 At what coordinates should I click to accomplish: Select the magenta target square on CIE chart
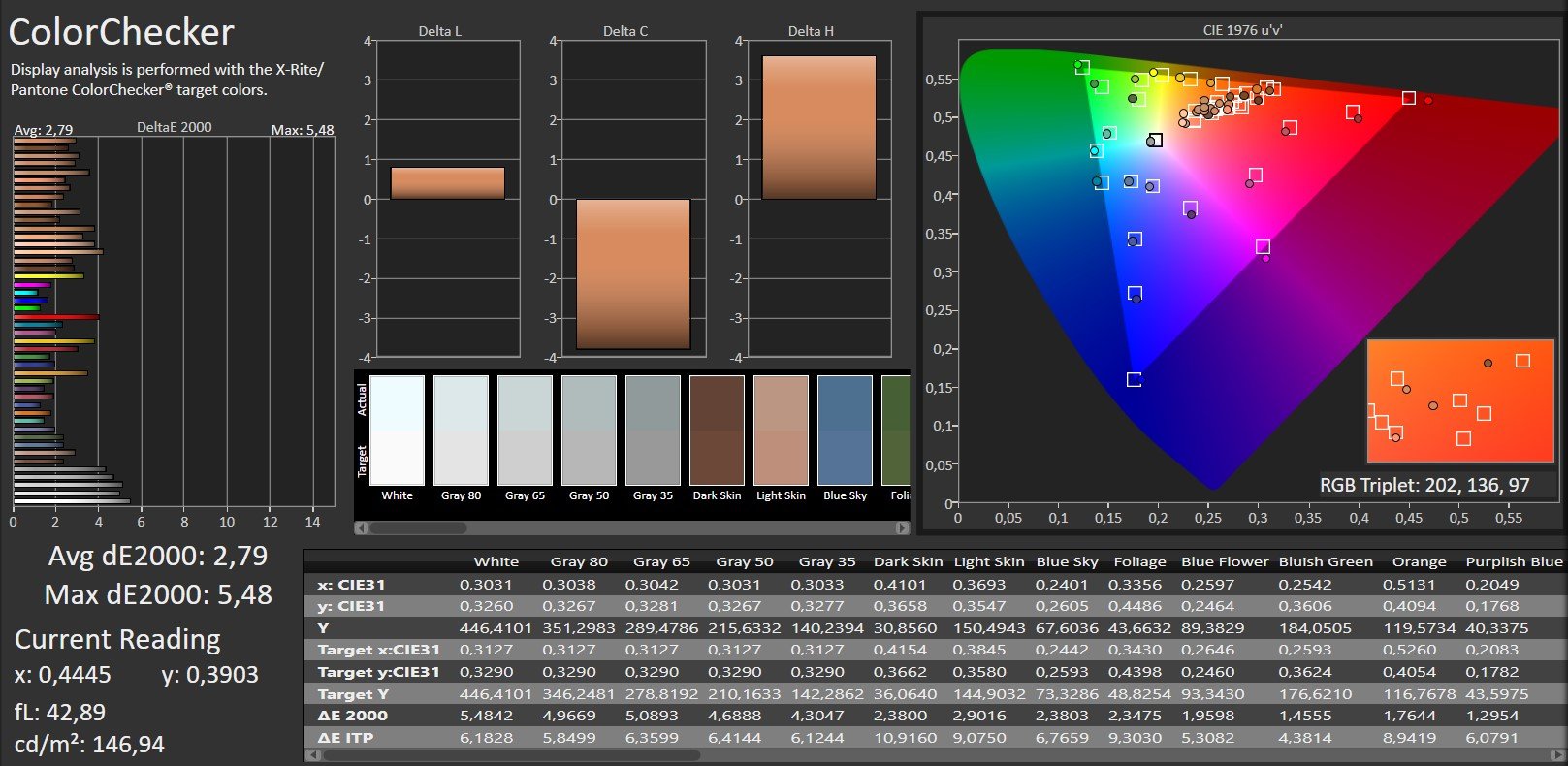pos(1263,247)
